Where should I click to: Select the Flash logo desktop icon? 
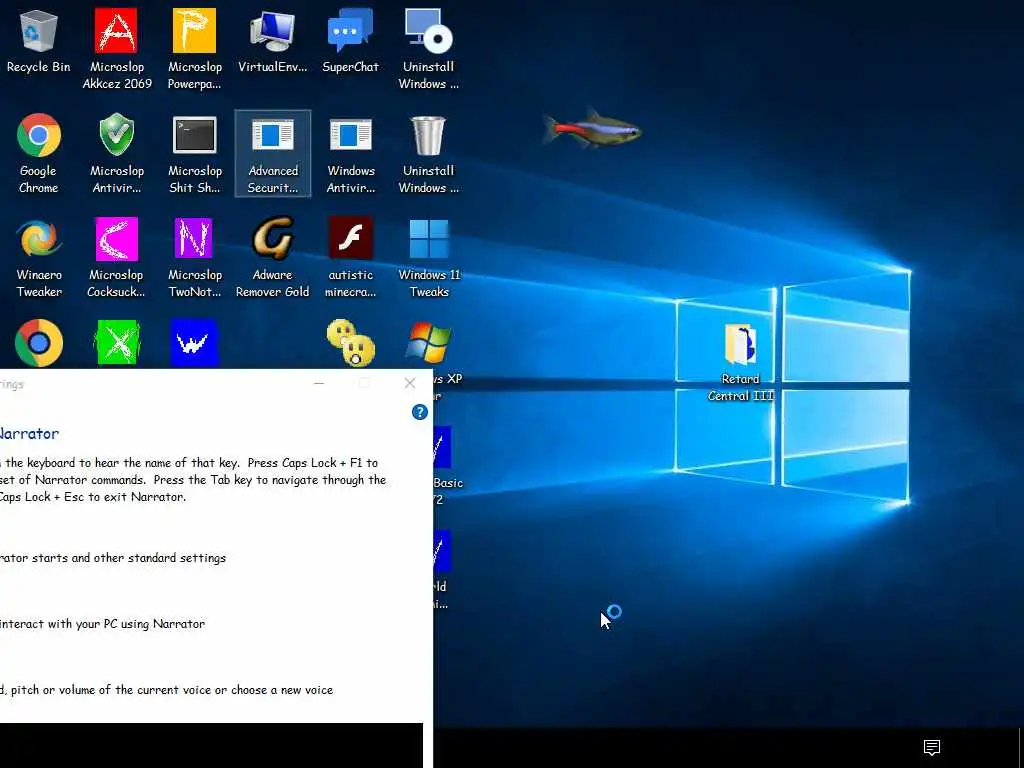(x=351, y=258)
